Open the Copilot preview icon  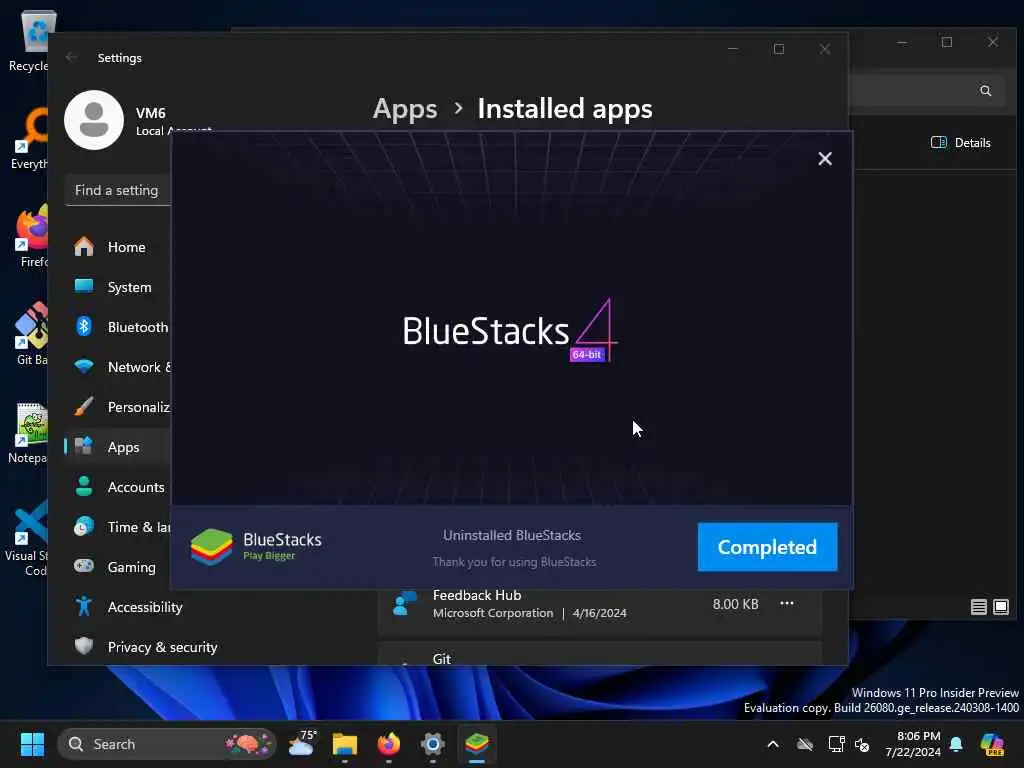[x=992, y=744]
